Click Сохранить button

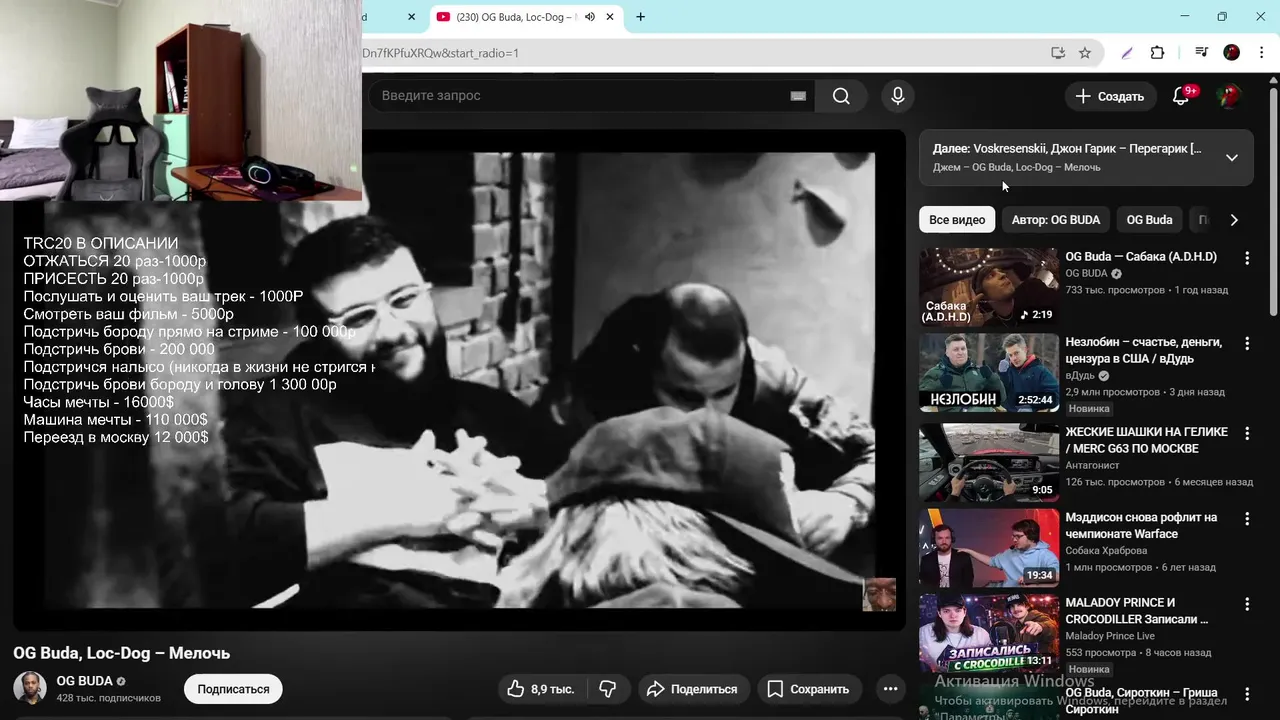[807, 689]
